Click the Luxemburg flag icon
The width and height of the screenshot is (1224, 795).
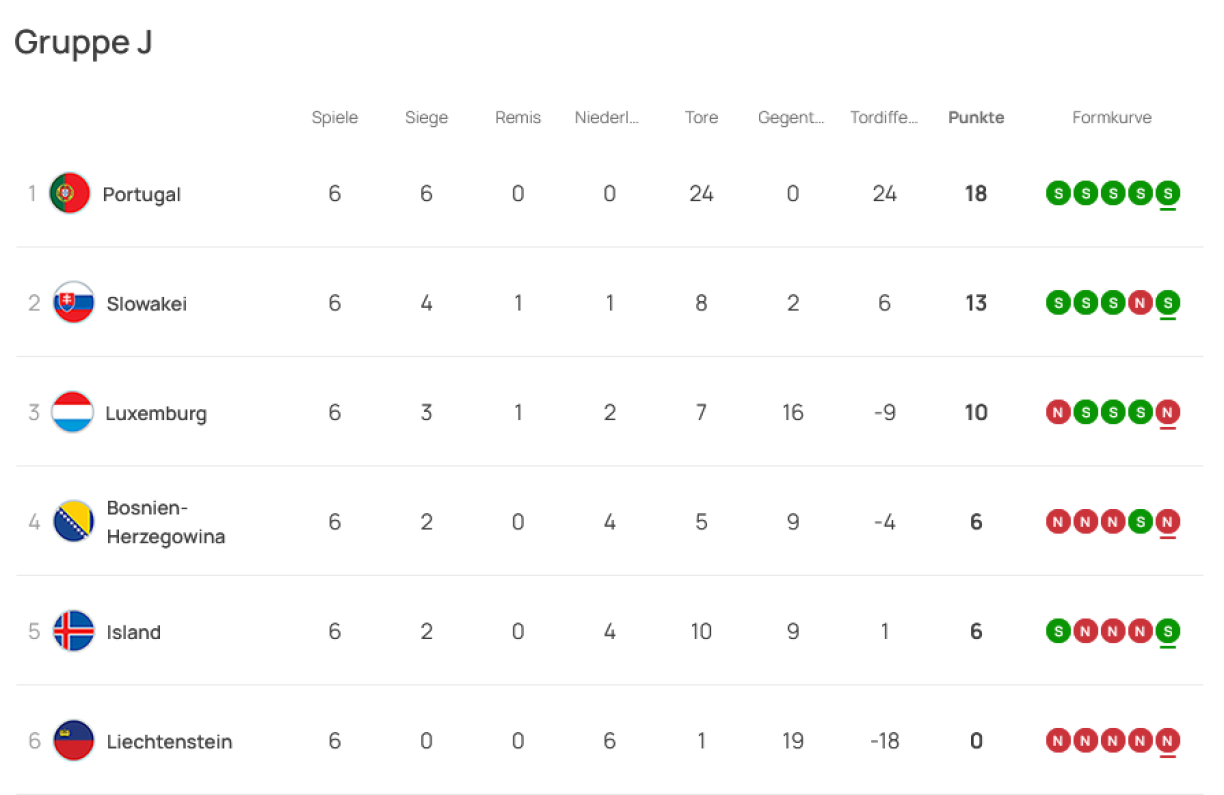point(72,412)
